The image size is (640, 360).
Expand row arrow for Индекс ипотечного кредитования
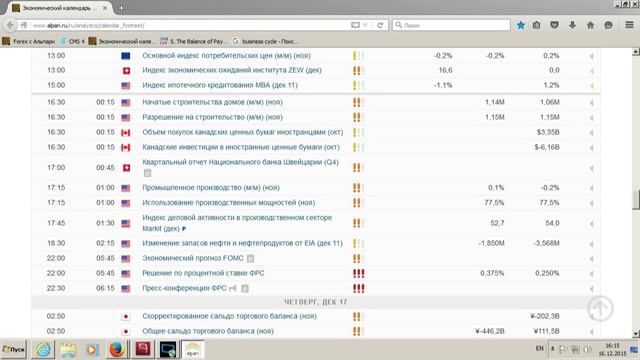click(x=591, y=86)
